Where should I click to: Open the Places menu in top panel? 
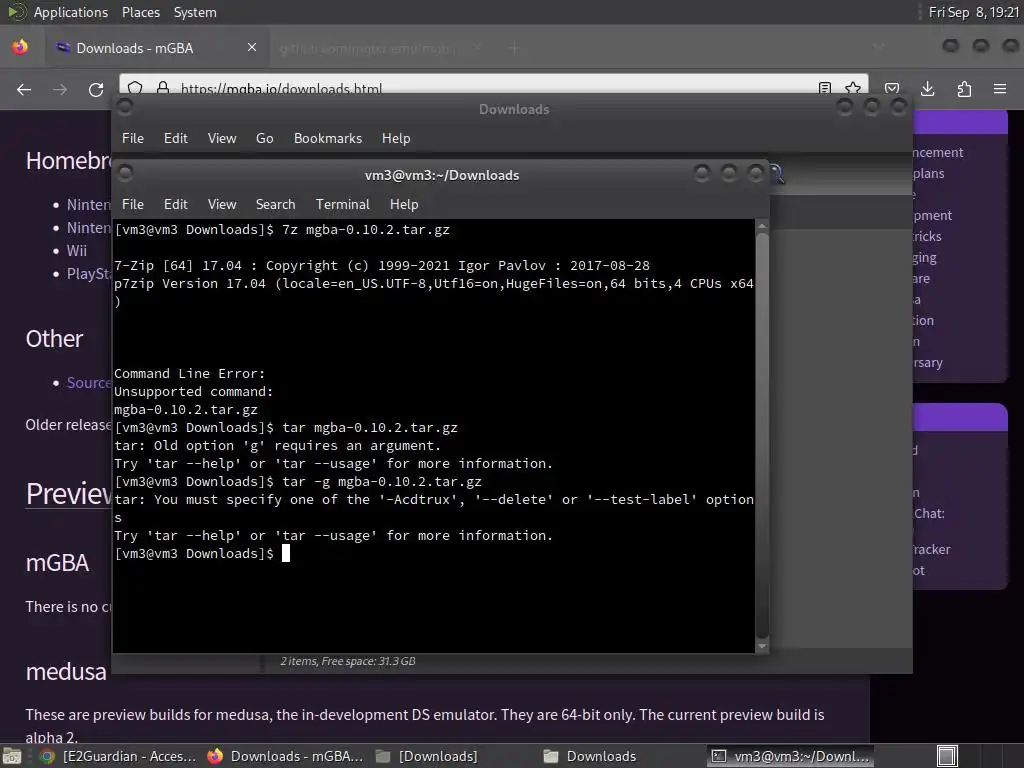(x=140, y=12)
